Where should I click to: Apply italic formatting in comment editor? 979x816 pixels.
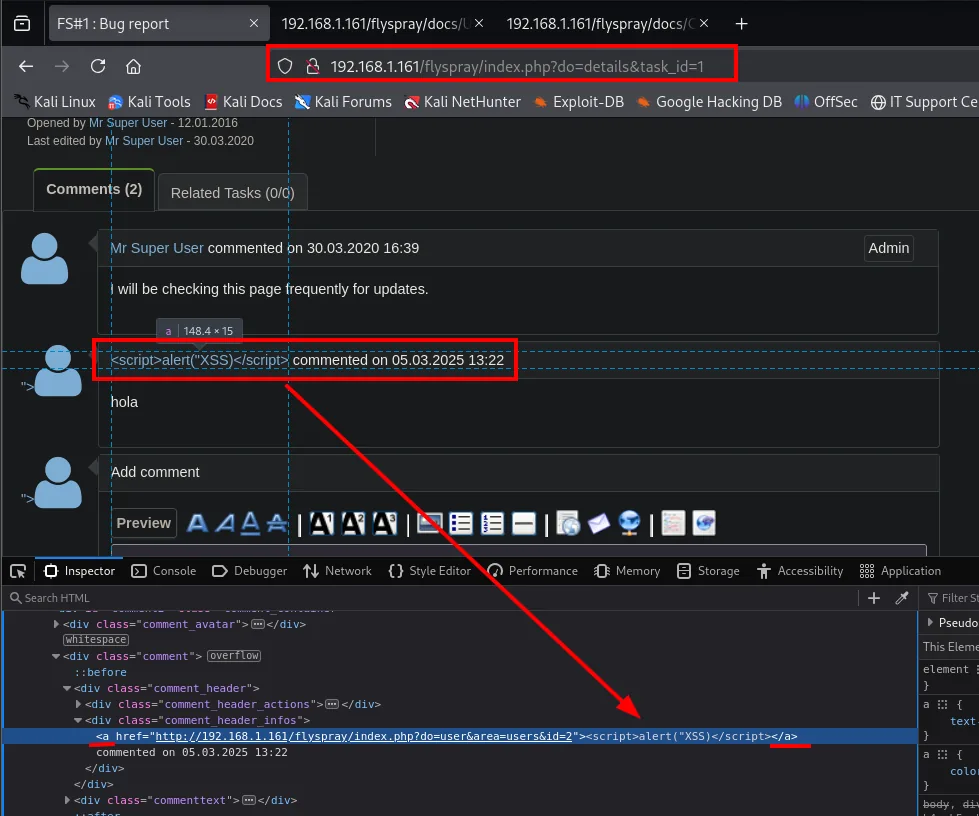click(x=225, y=523)
